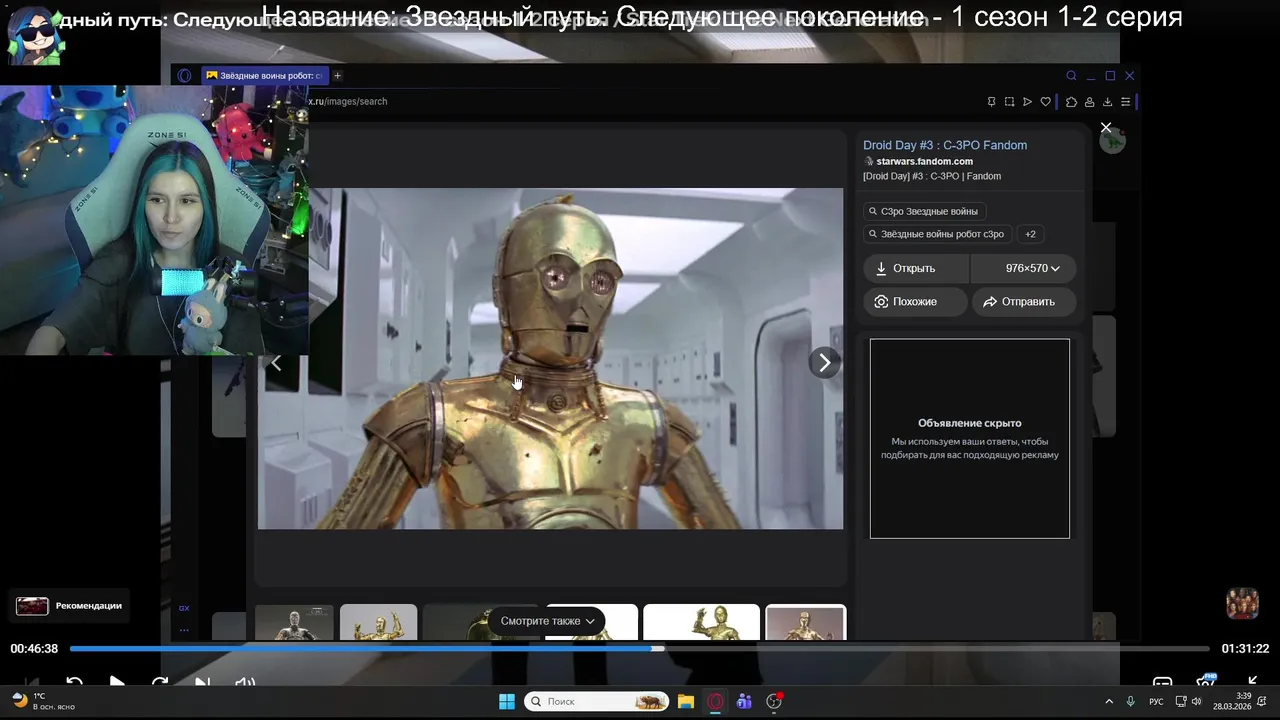The image size is (1280, 720).
Task: Click the play-shaped send icon in address bar
Action: tap(1027, 102)
